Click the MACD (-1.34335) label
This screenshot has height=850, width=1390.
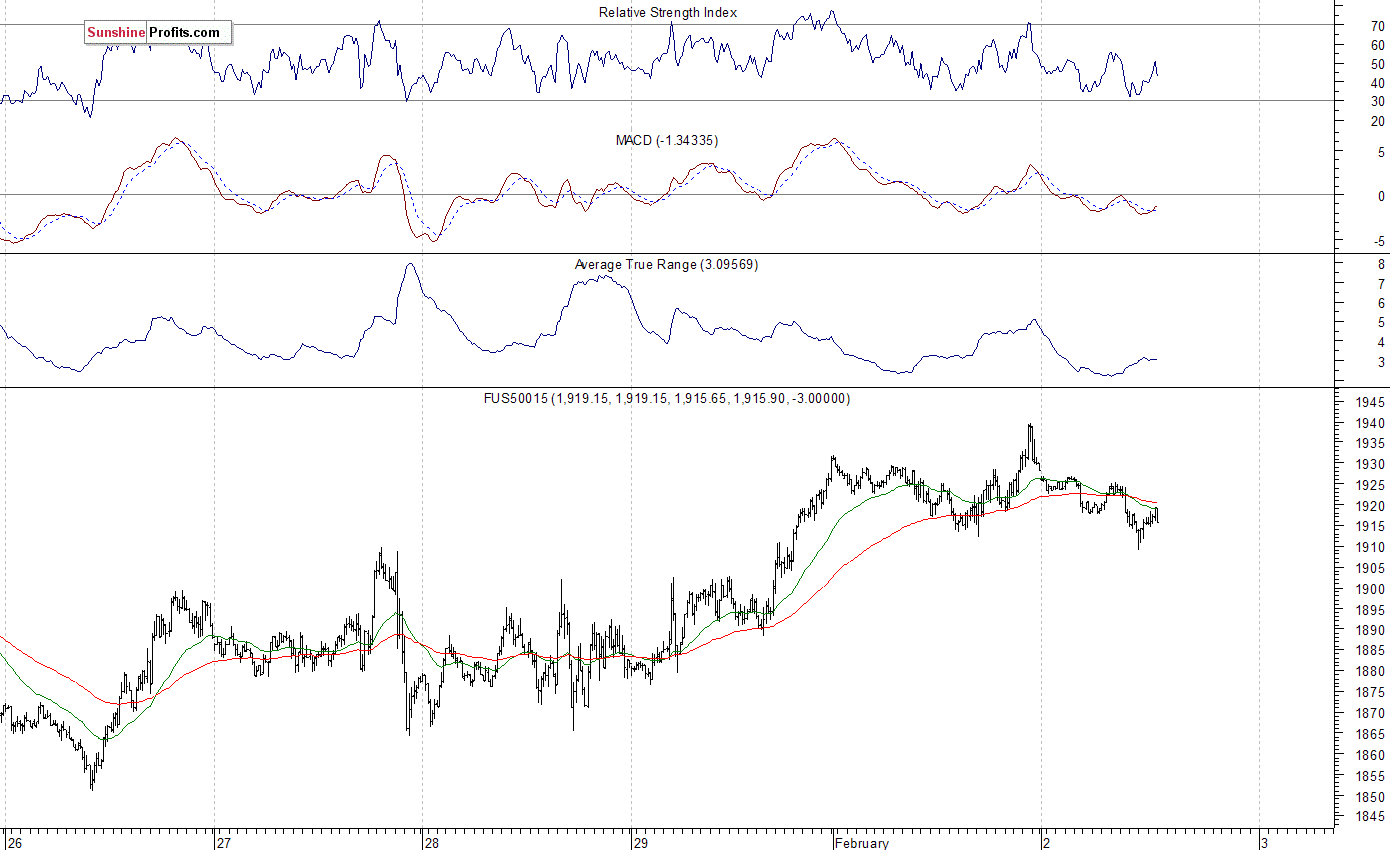666,140
